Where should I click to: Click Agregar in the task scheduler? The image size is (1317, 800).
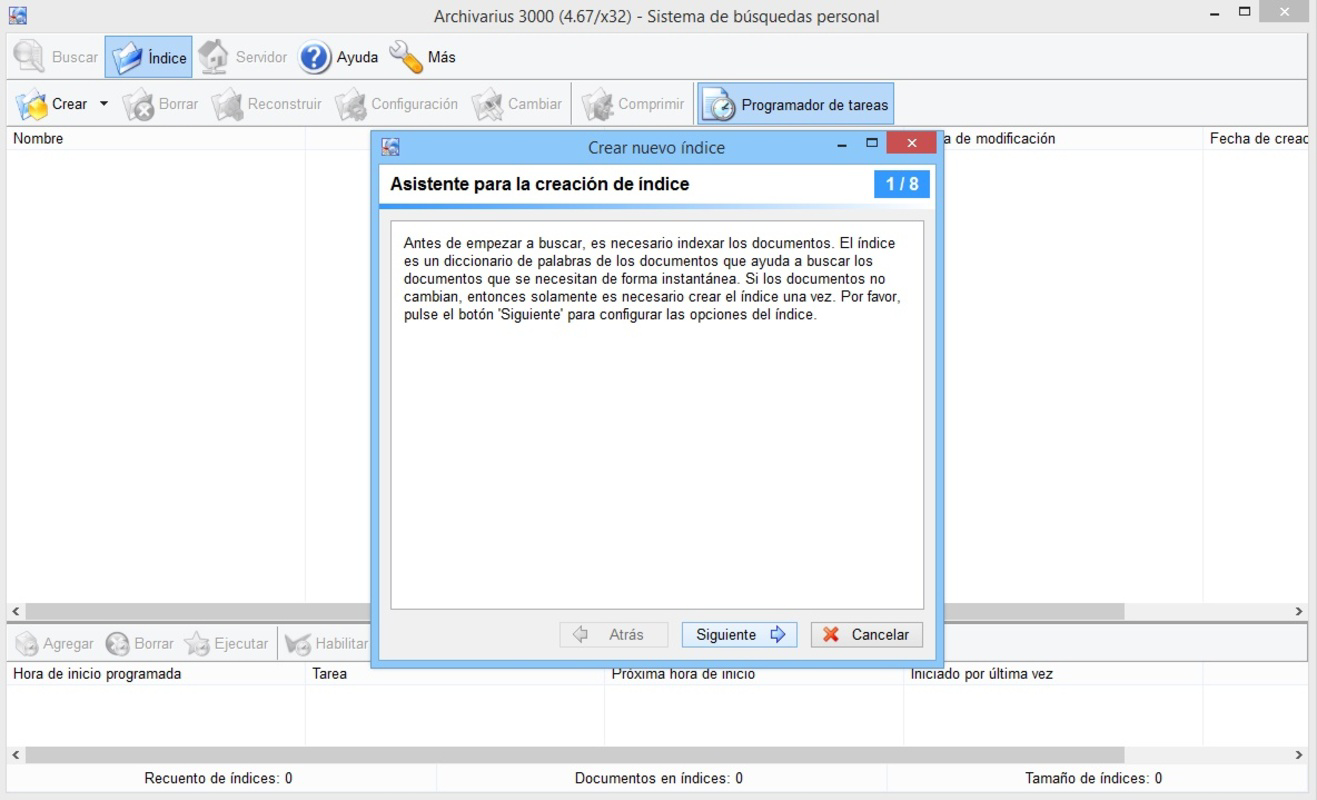click(55, 644)
